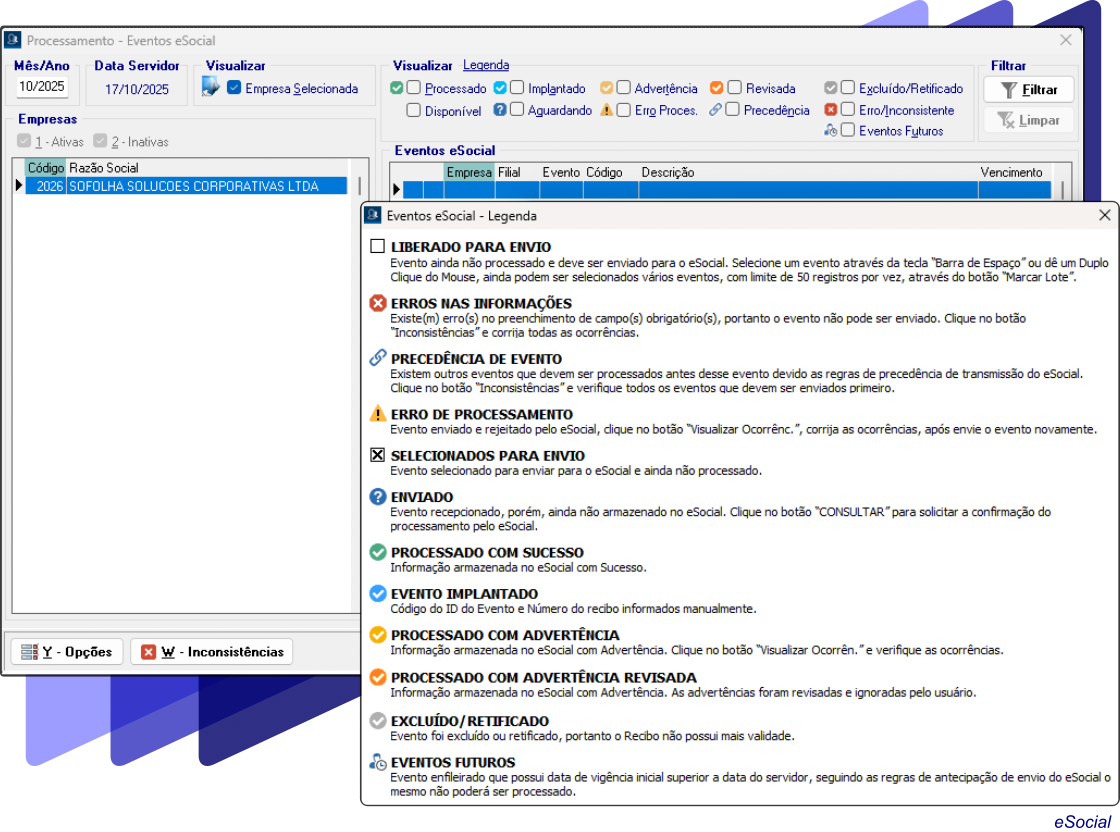Viewport: 1120px width, 832px height.
Task: Open the Legenda link
Action: (x=486, y=65)
